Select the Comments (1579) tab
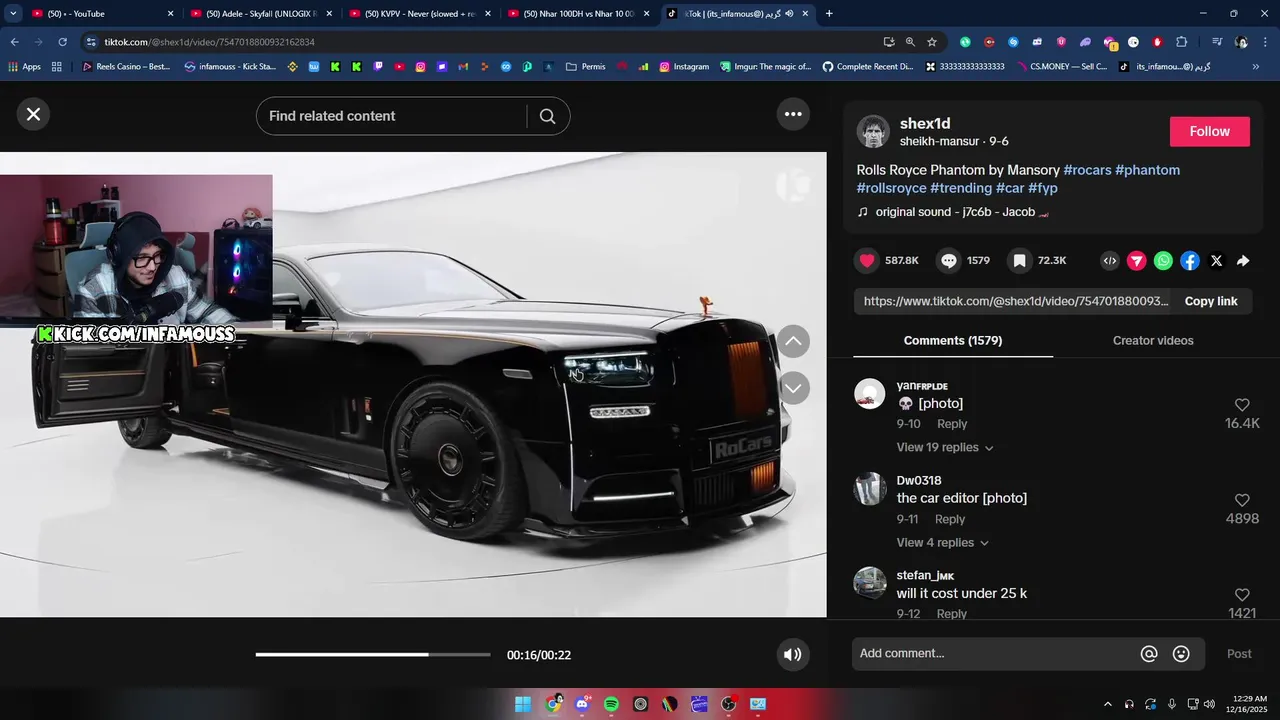1280x720 pixels. coord(953,341)
